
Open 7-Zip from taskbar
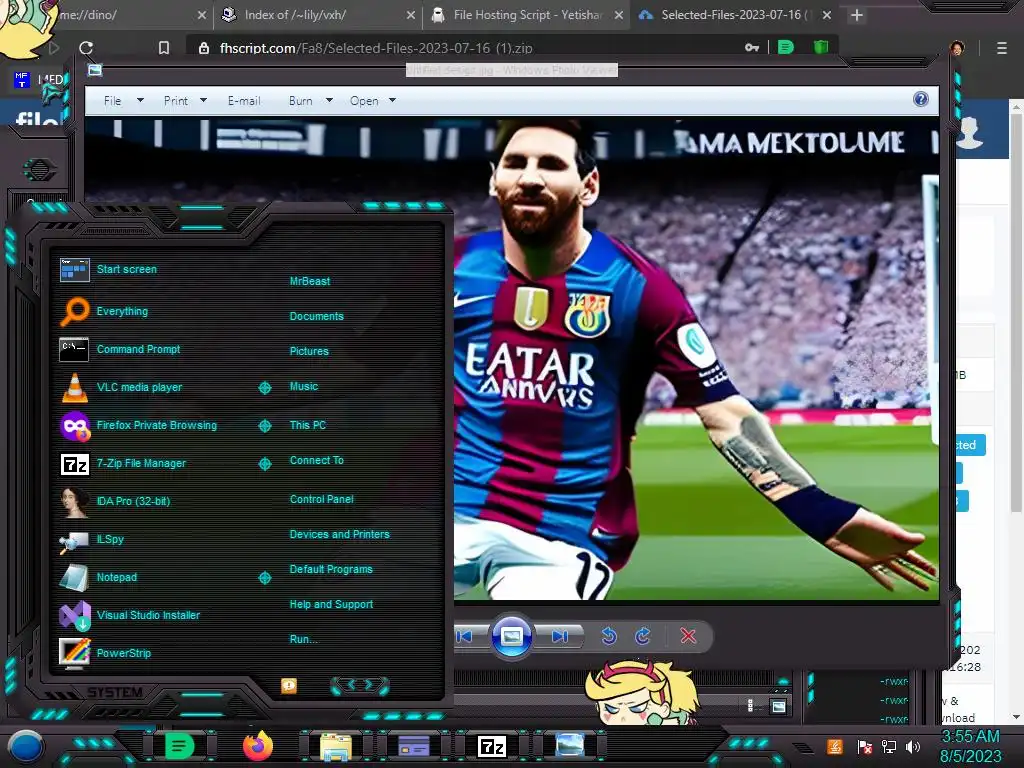(492, 746)
